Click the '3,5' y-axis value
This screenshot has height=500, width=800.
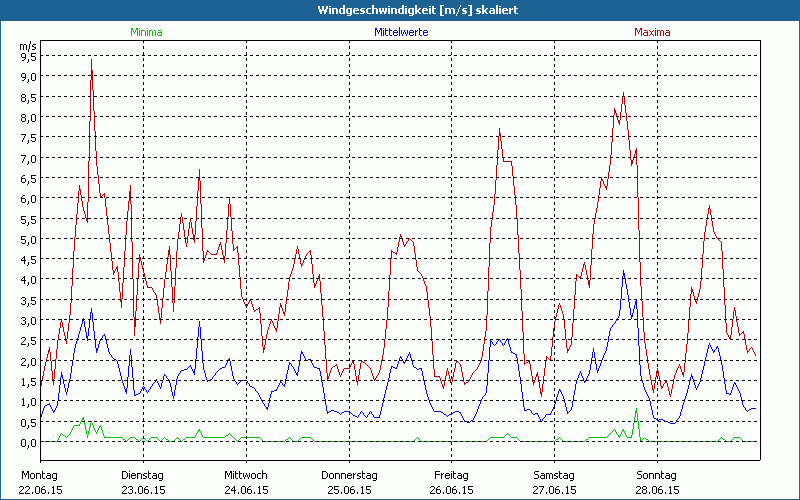point(29,300)
